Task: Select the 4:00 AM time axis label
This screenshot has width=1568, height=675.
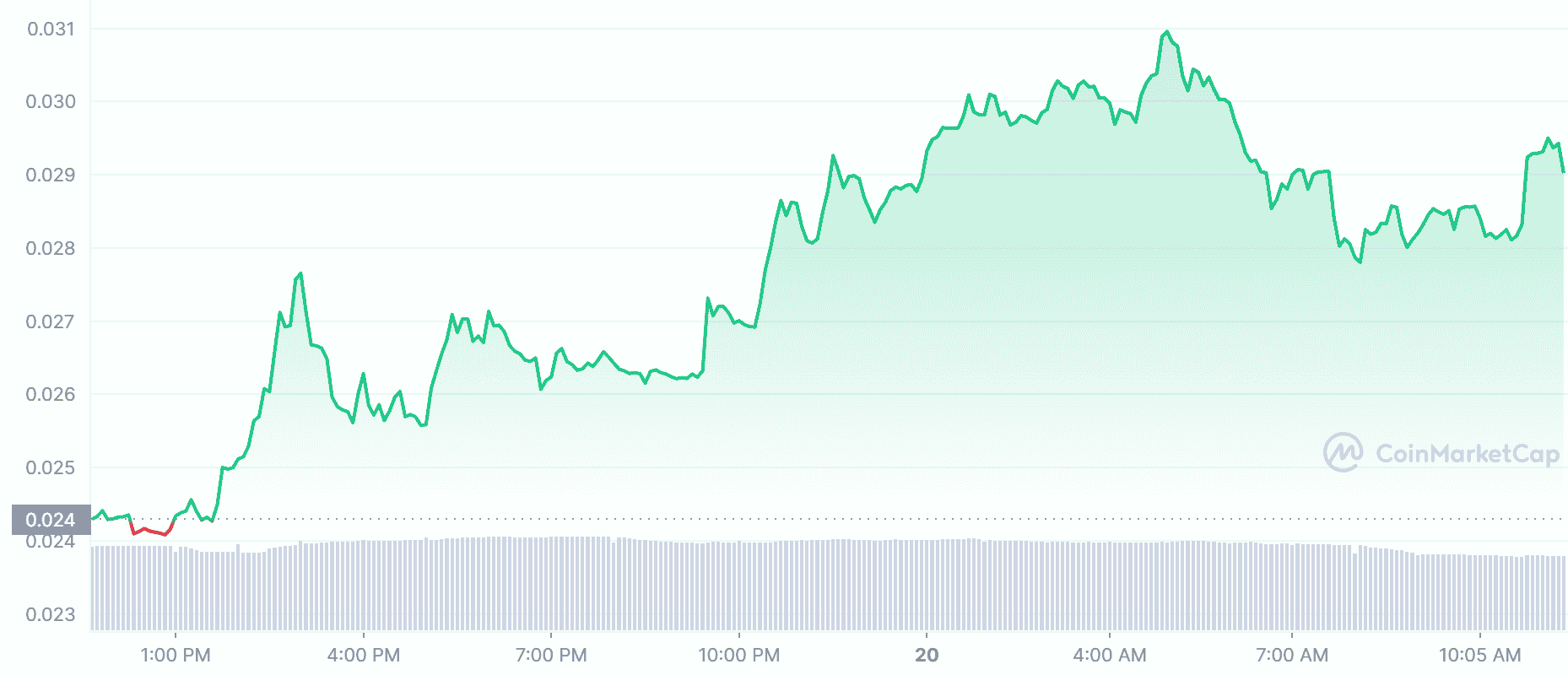Action: click(1110, 655)
